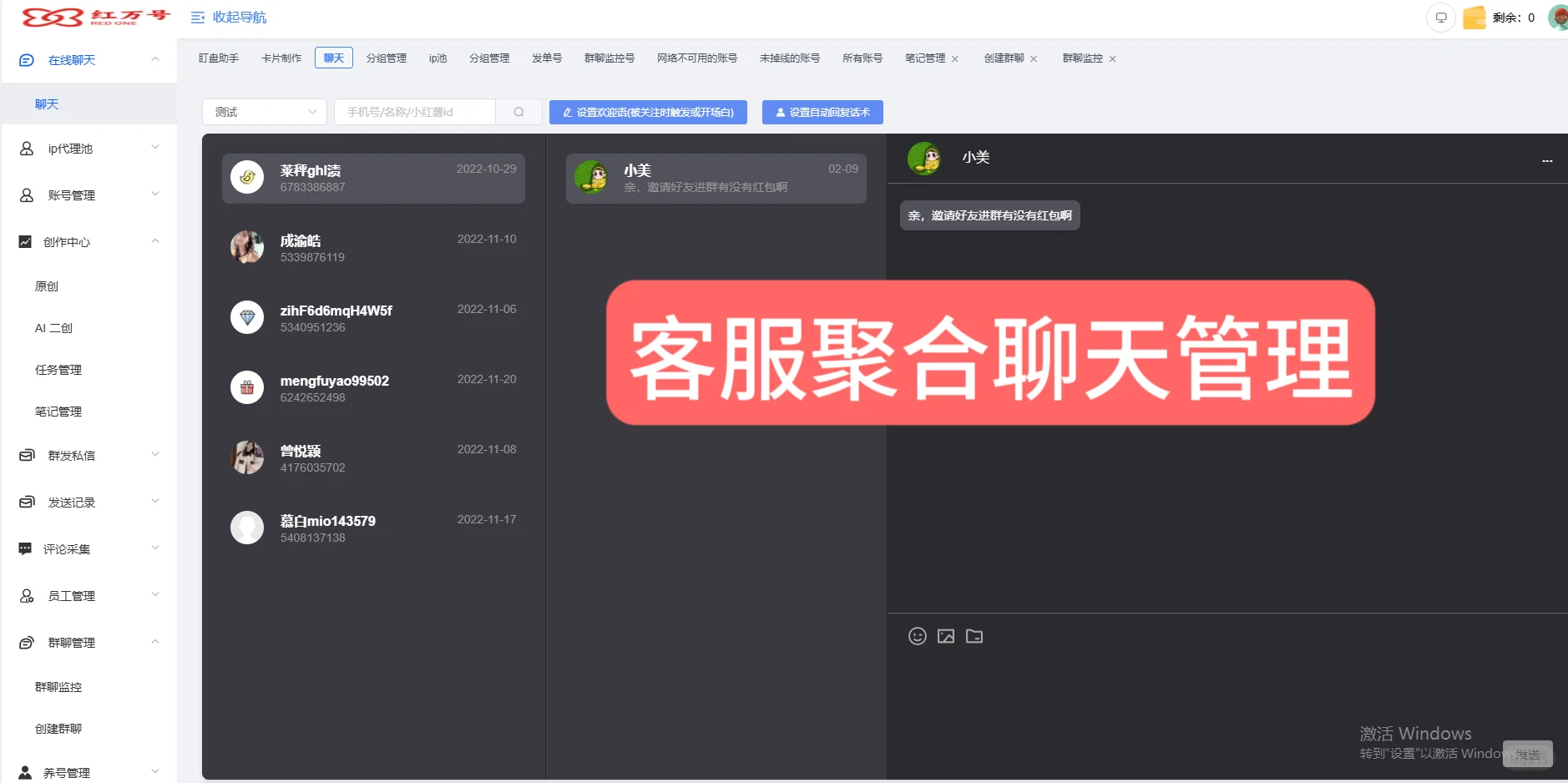Click the file folder icon in chat toolbar
The image size is (1568, 783).
(x=975, y=635)
